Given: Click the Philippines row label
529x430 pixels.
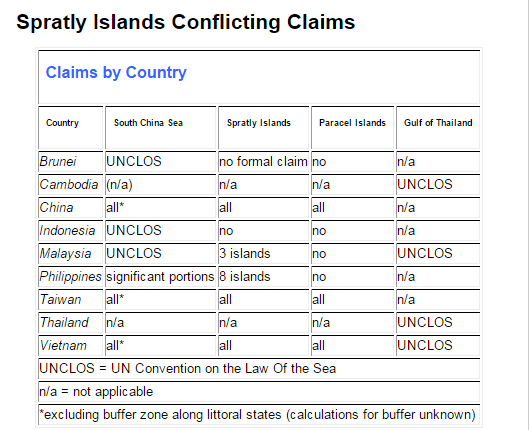Looking at the screenshot, I should point(71,277).
